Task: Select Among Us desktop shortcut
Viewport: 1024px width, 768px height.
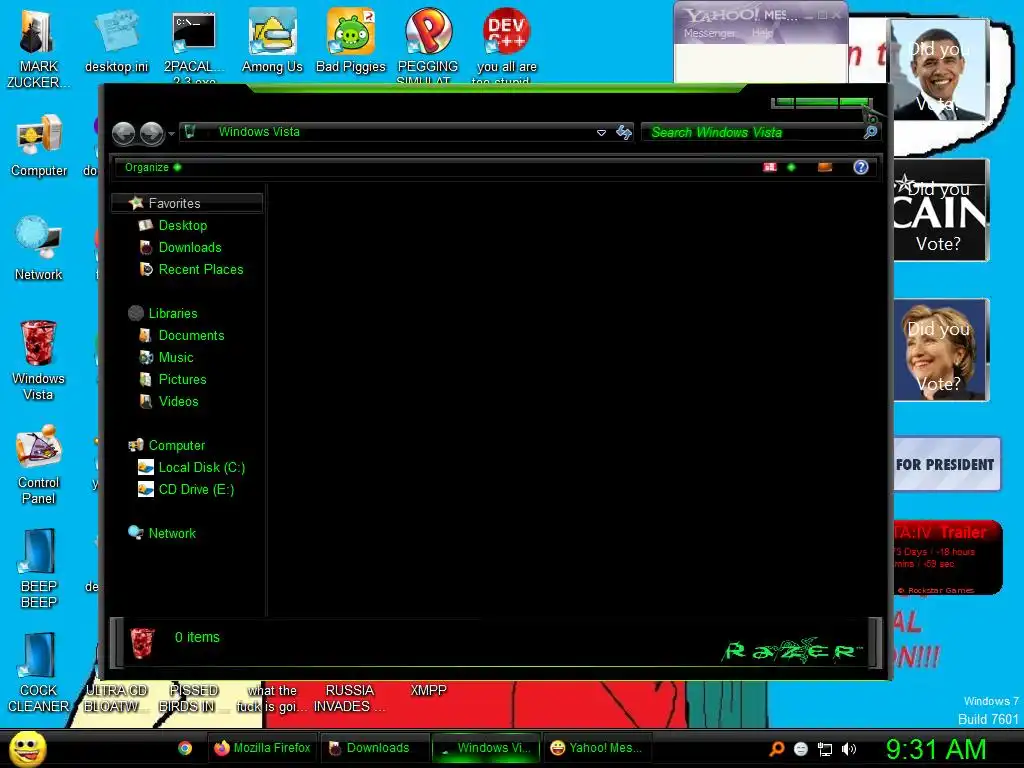Action: (272, 41)
